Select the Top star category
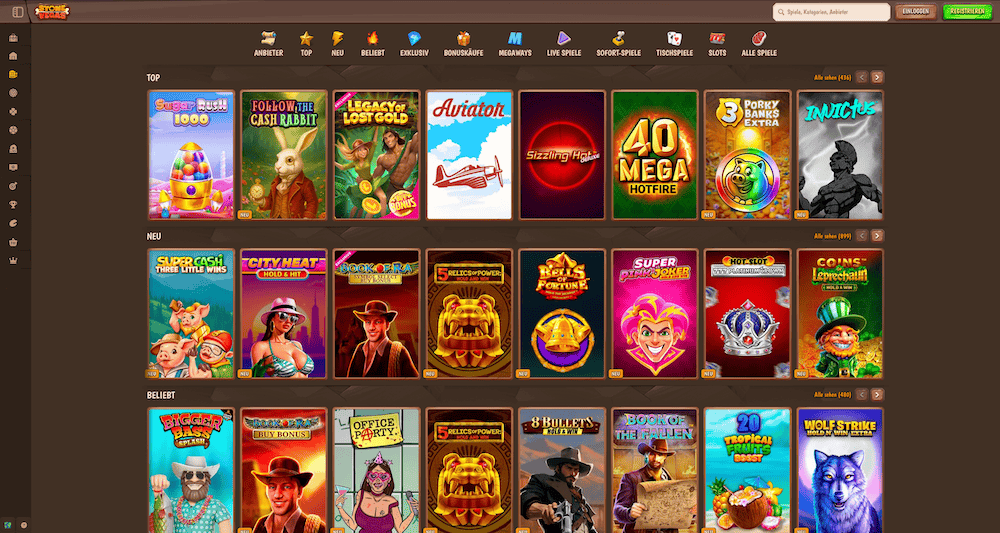 (x=306, y=44)
